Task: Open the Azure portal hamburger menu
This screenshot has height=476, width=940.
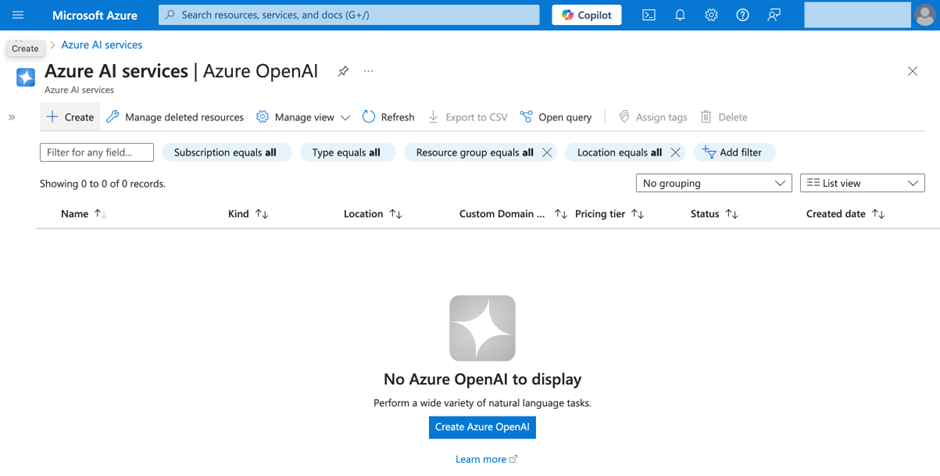Action: click(x=18, y=15)
